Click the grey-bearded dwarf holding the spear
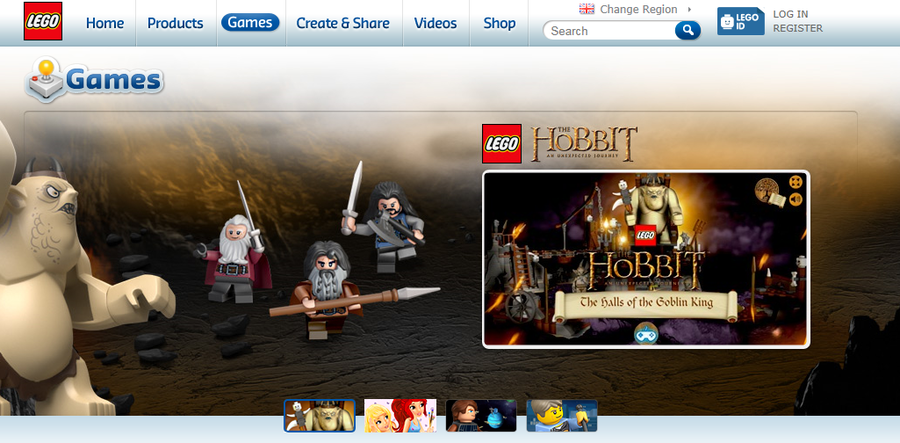900x443 pixels. click(x=326, y=290)
